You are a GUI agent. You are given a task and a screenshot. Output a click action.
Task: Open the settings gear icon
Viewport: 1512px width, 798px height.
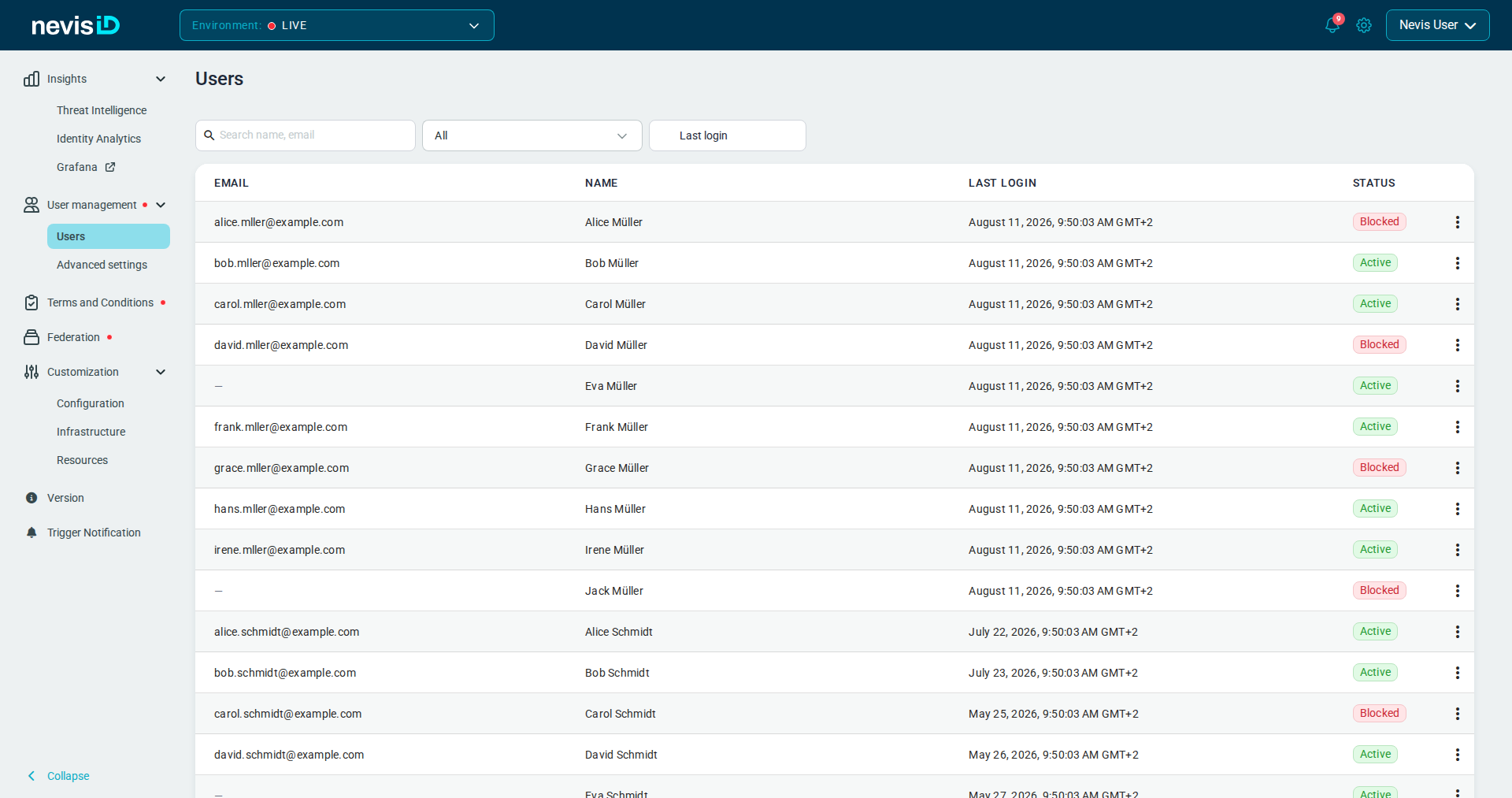pyautogui.click(x=1364, y=25)
